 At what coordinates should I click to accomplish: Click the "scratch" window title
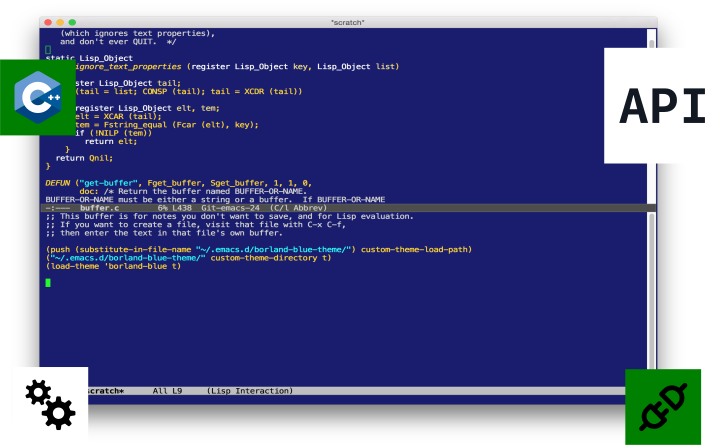click(349, 21)
